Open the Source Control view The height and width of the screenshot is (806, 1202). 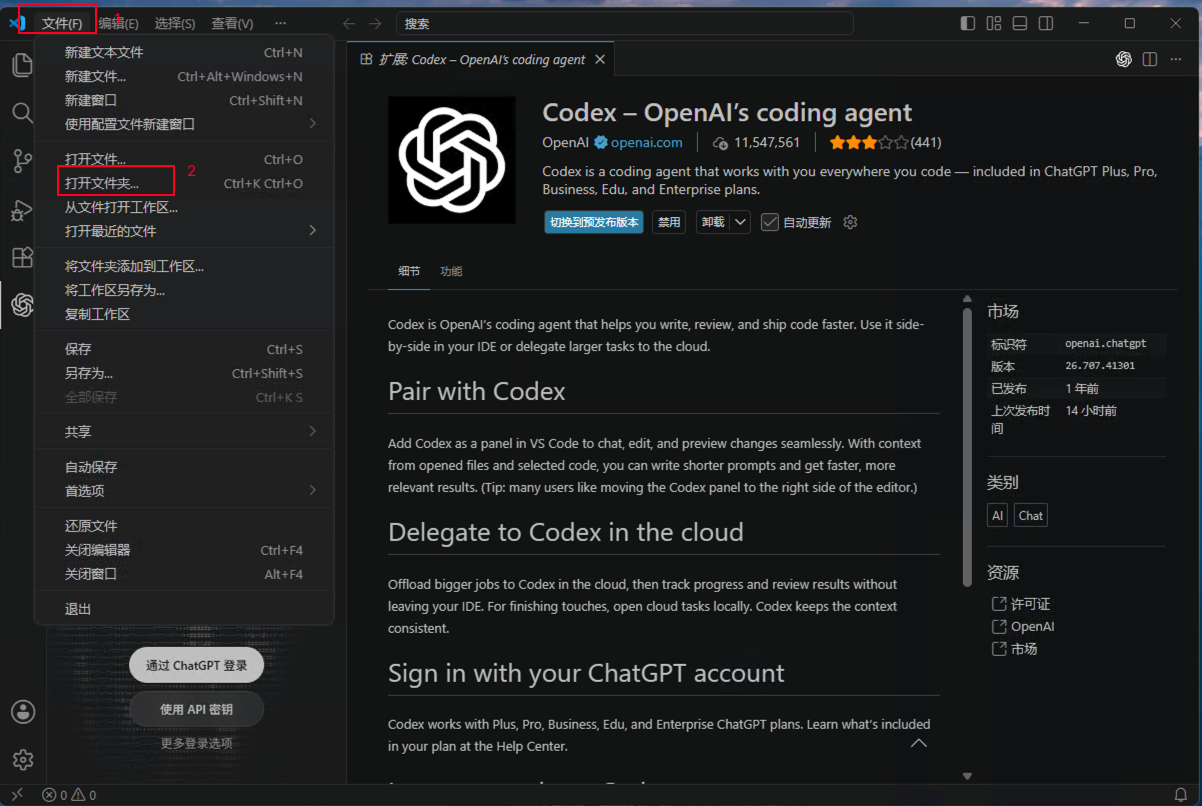pyautogui.click(x=22, y=161)
